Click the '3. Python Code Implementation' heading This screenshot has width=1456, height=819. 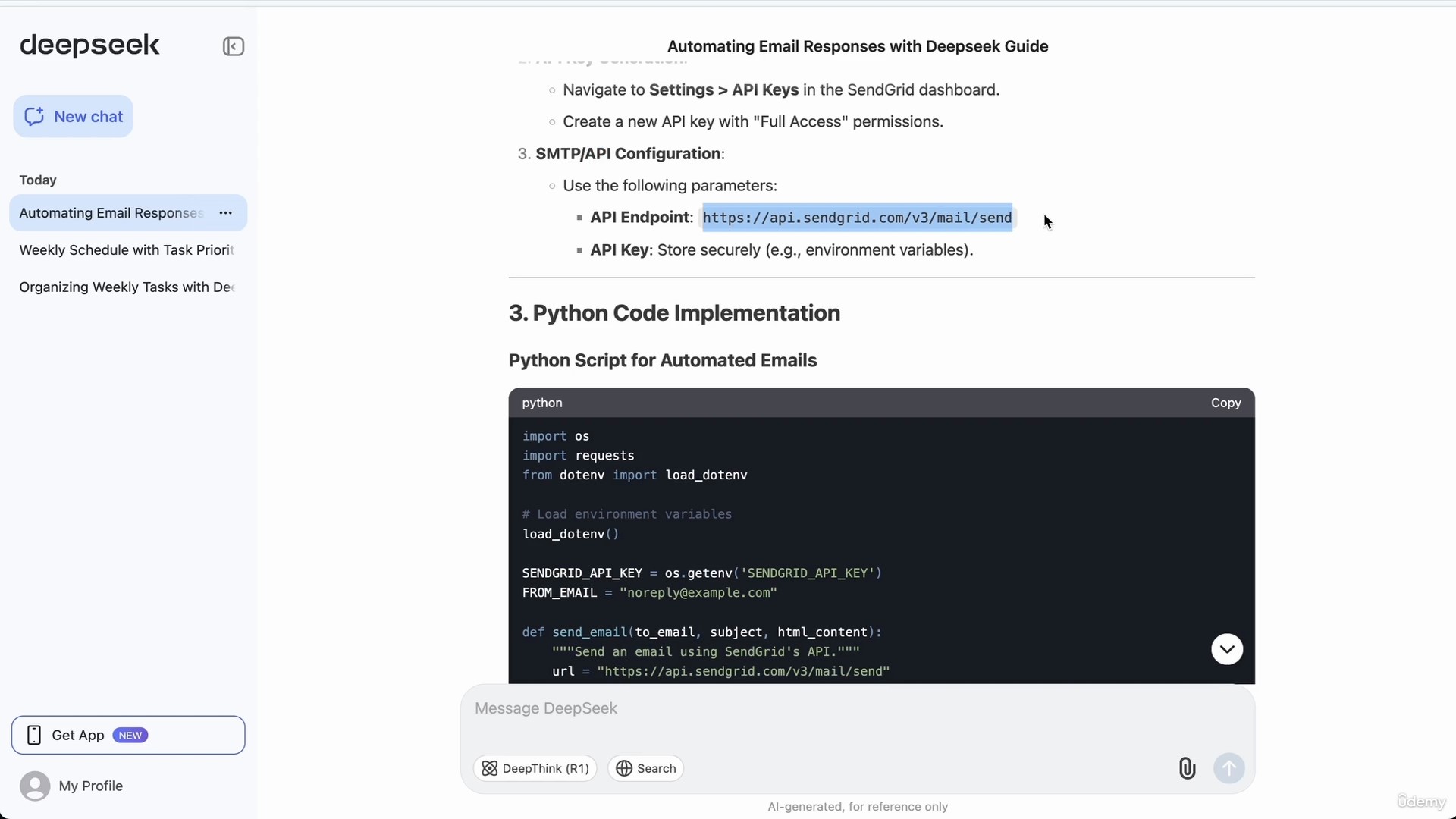tap(674, 313)
